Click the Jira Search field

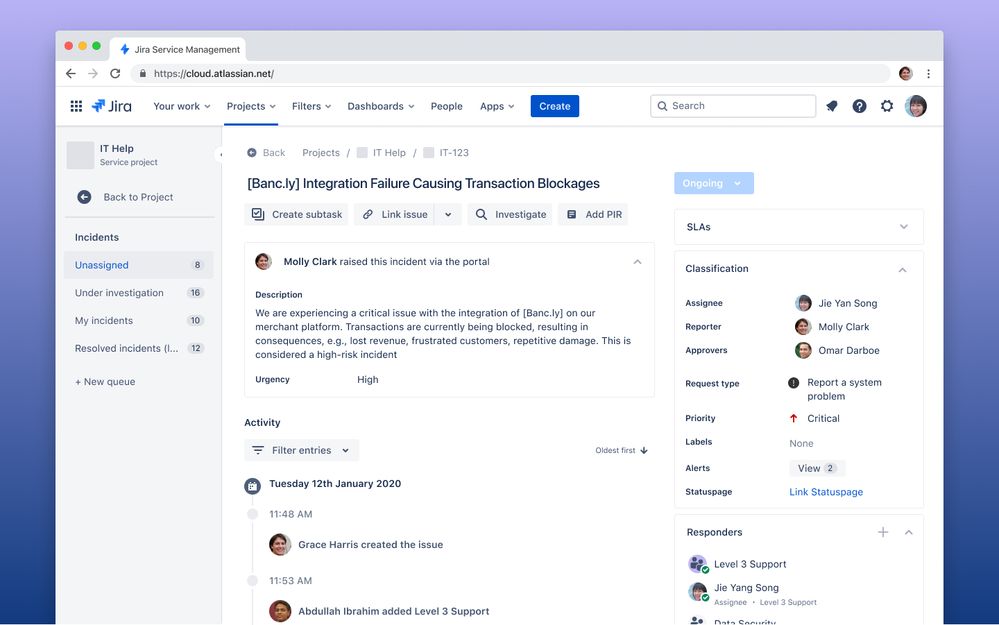click(x=733, y=106)
